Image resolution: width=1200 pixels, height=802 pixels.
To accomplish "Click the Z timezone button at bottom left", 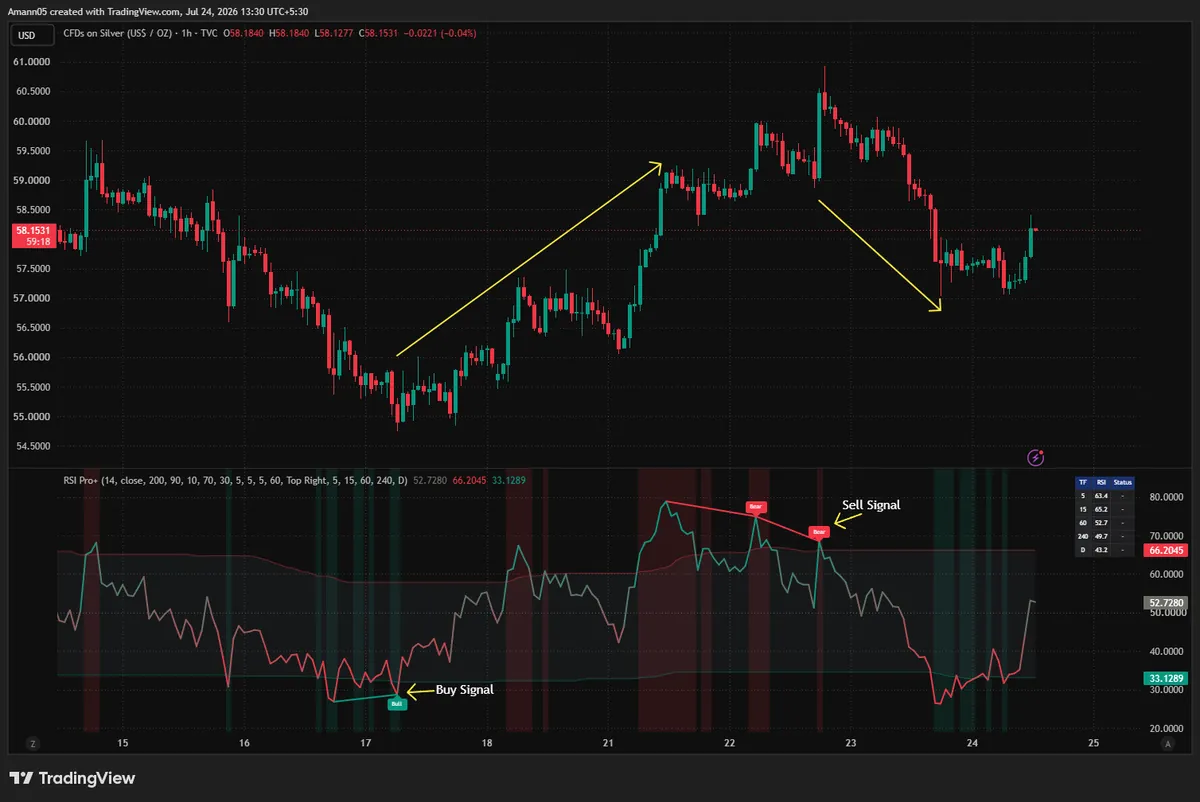I will tap(33, 743).
